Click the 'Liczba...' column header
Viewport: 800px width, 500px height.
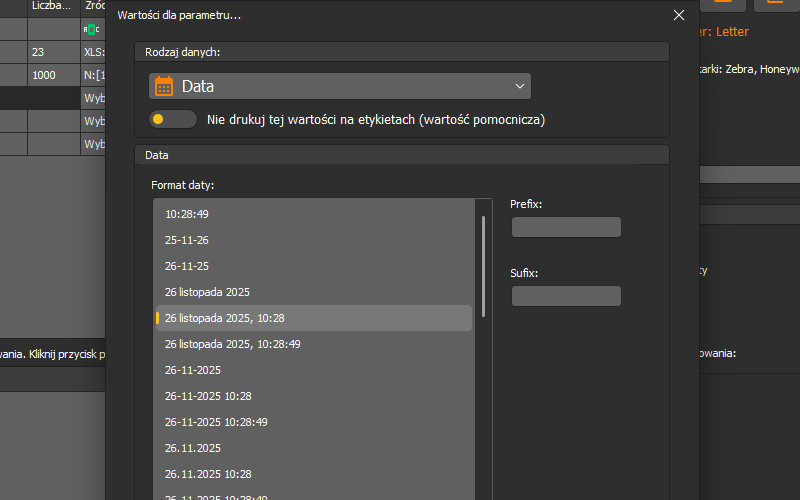pos(54,6)
